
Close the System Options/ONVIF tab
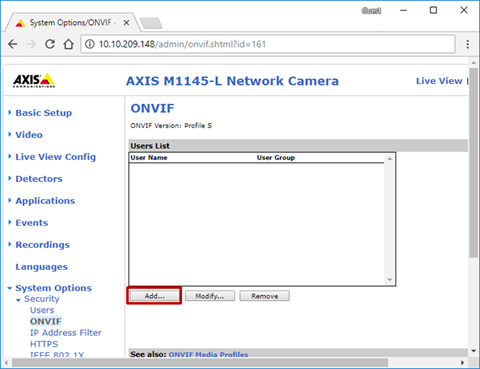(126, 23)
